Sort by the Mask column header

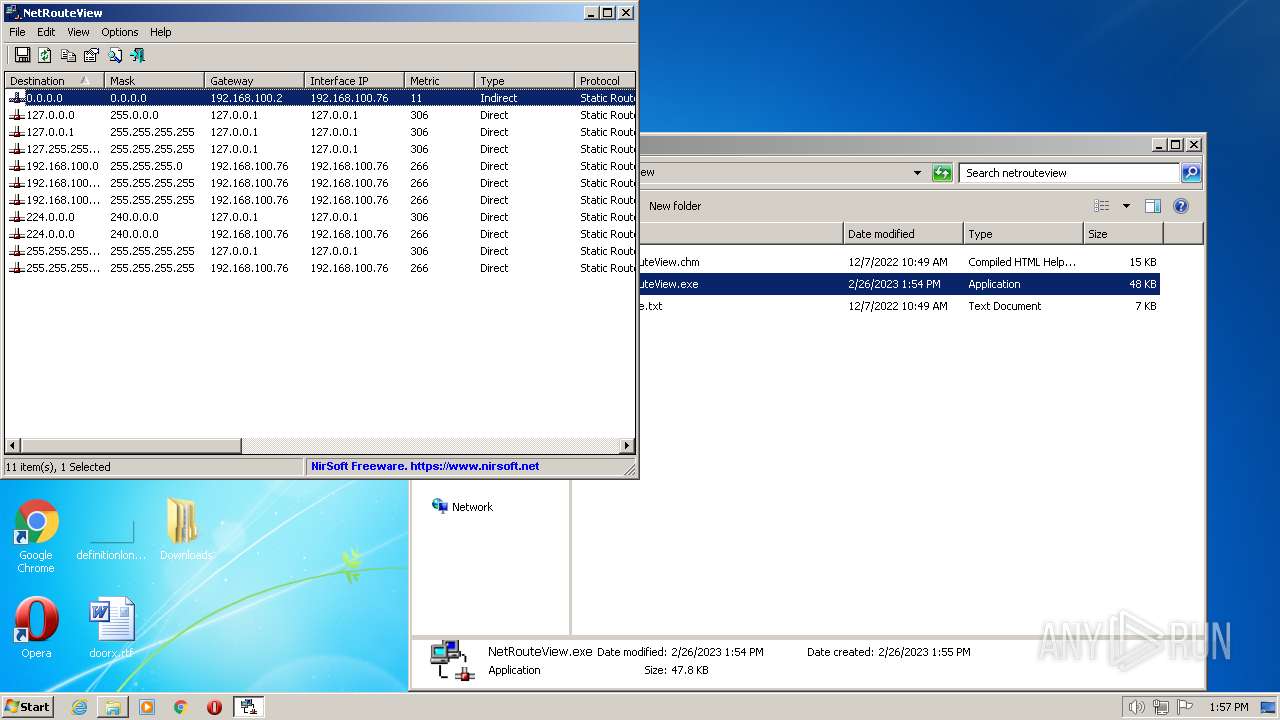154,81
